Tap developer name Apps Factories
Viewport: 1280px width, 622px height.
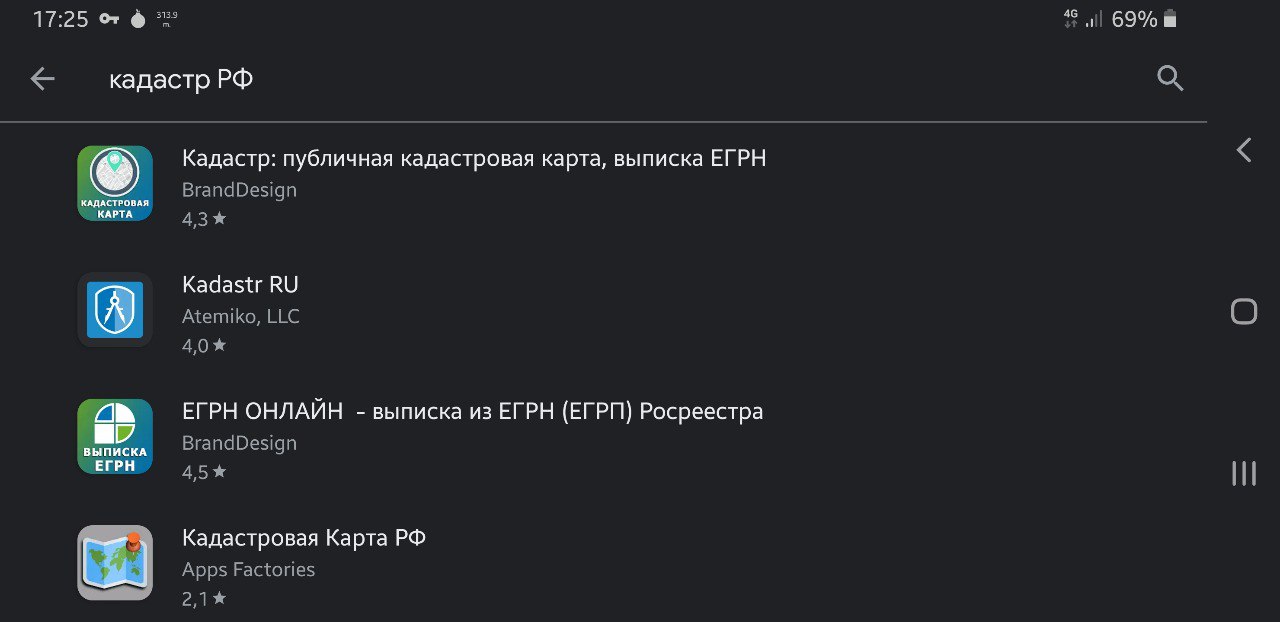point(248,570)
